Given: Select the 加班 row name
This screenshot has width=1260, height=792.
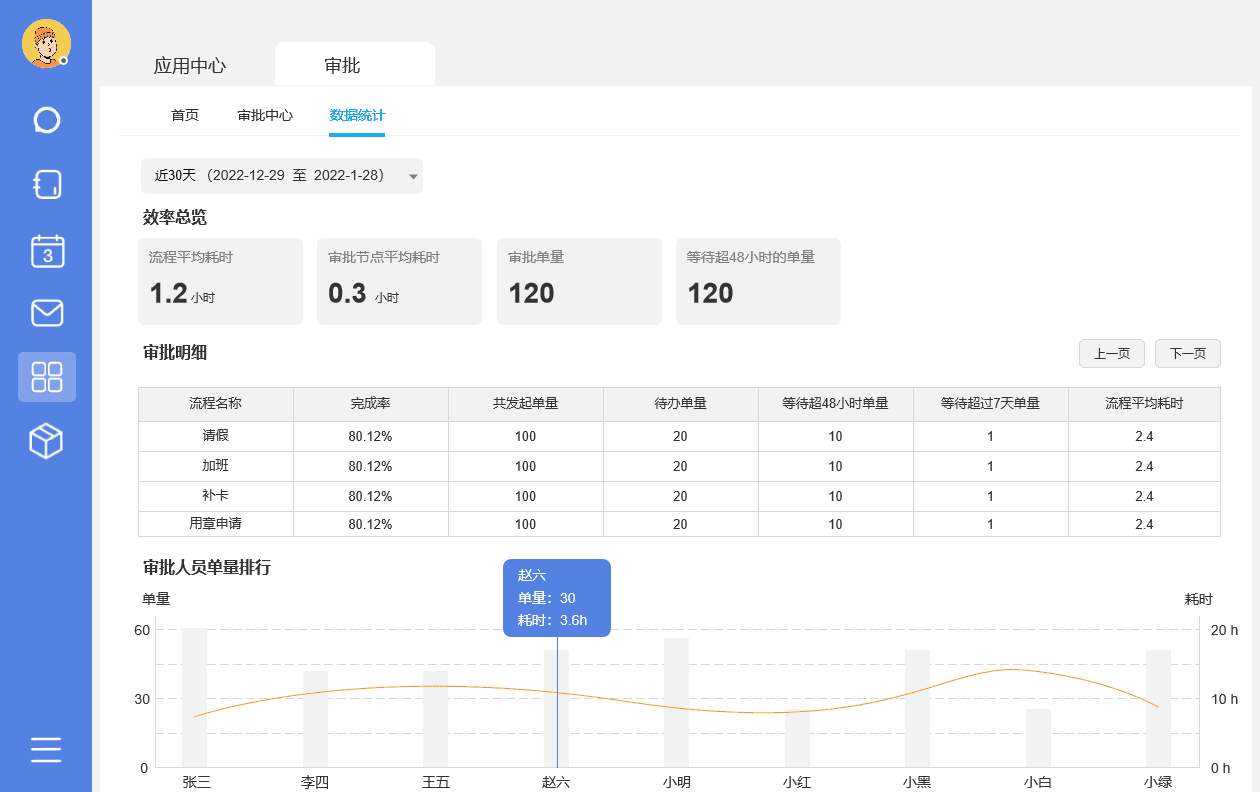Looking at the screenshot, I should pos(216,466).
